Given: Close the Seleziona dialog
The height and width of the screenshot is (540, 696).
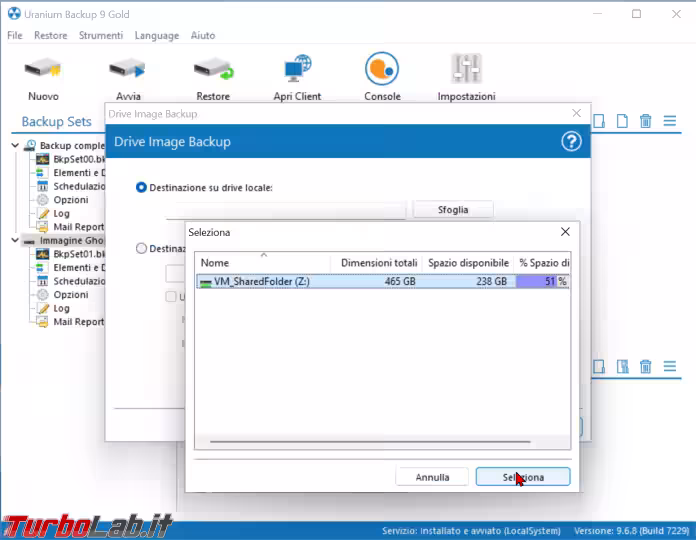Looking at the screenshot, I should pos(565,232).
